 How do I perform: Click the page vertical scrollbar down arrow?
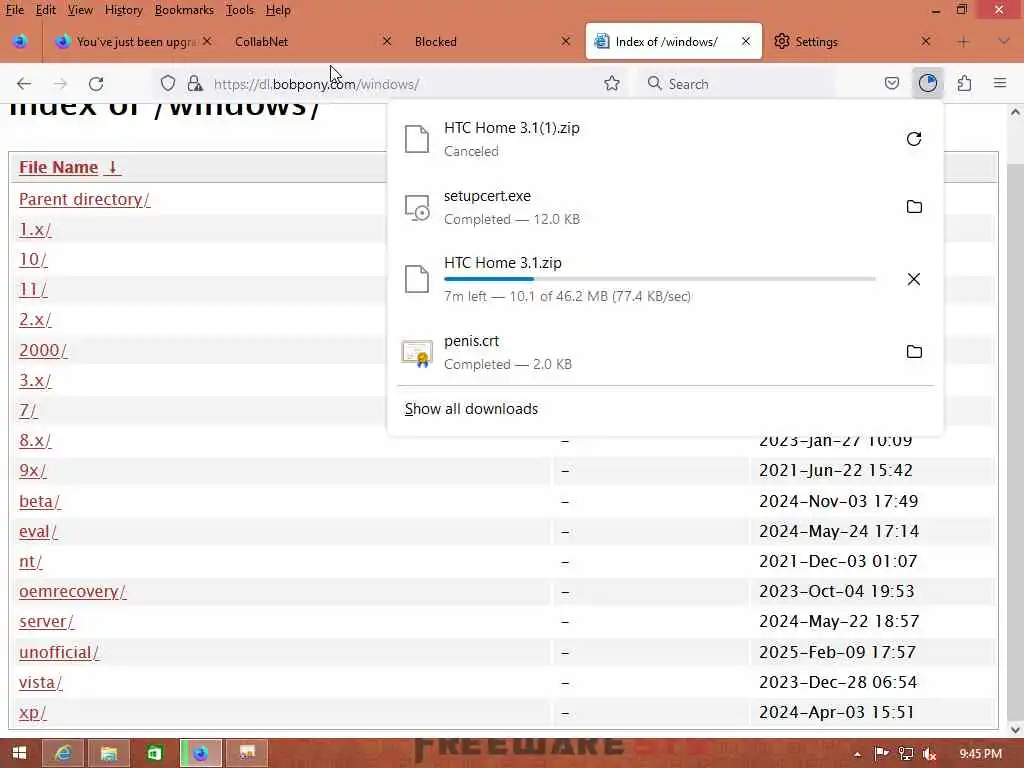click(x=1015, y=729)
